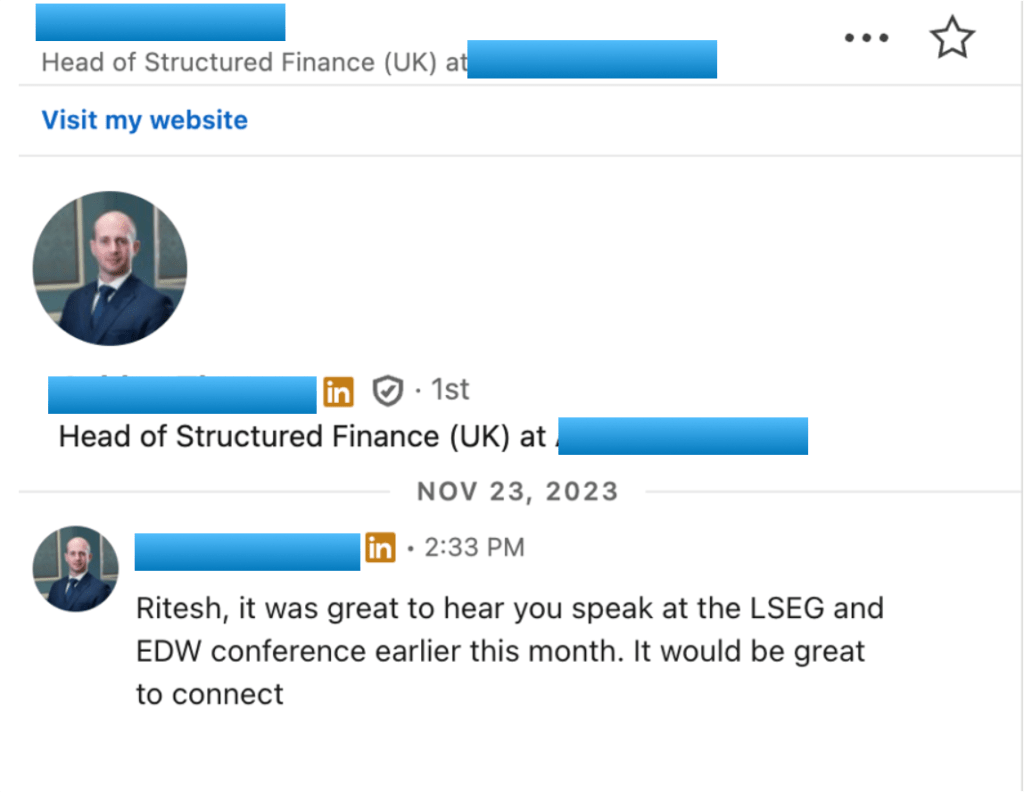The height and width of the screenshot is (792, 1024).
Task: Click the words 'to connect' ending the message
Action: (x=210, y=694)
